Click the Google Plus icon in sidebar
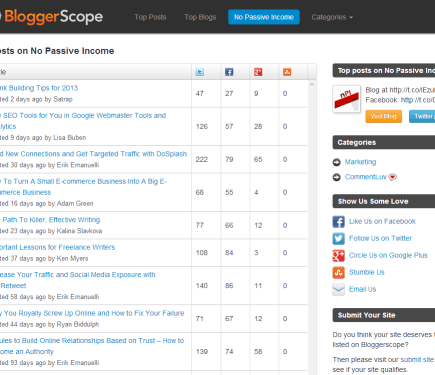Image resolution: width=435 pixels, height=375 pixels. 338,255
